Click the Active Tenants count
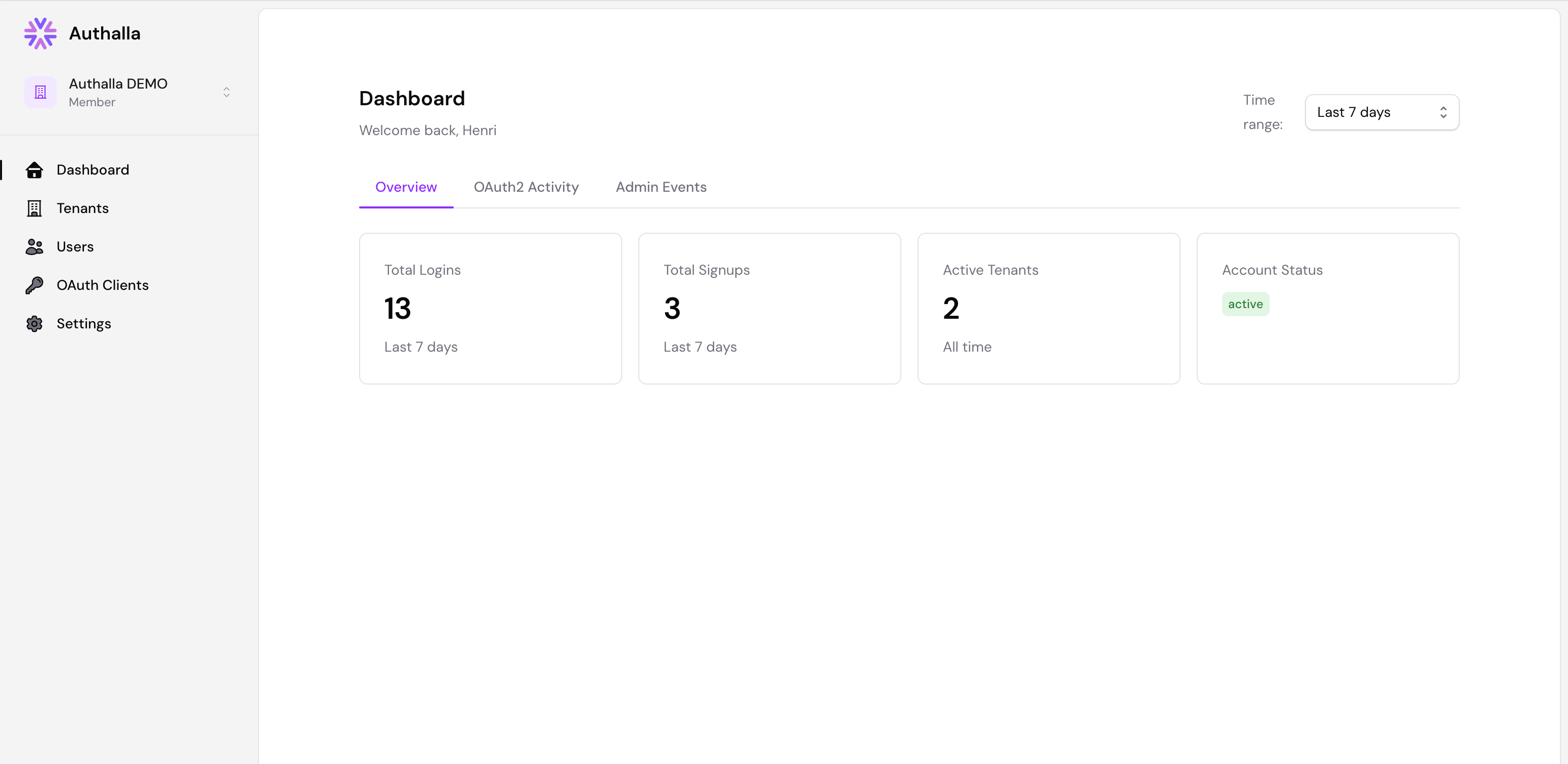The height and width of the screenshot is (764, 1568). pyautogui.click(x=951, y=308)
